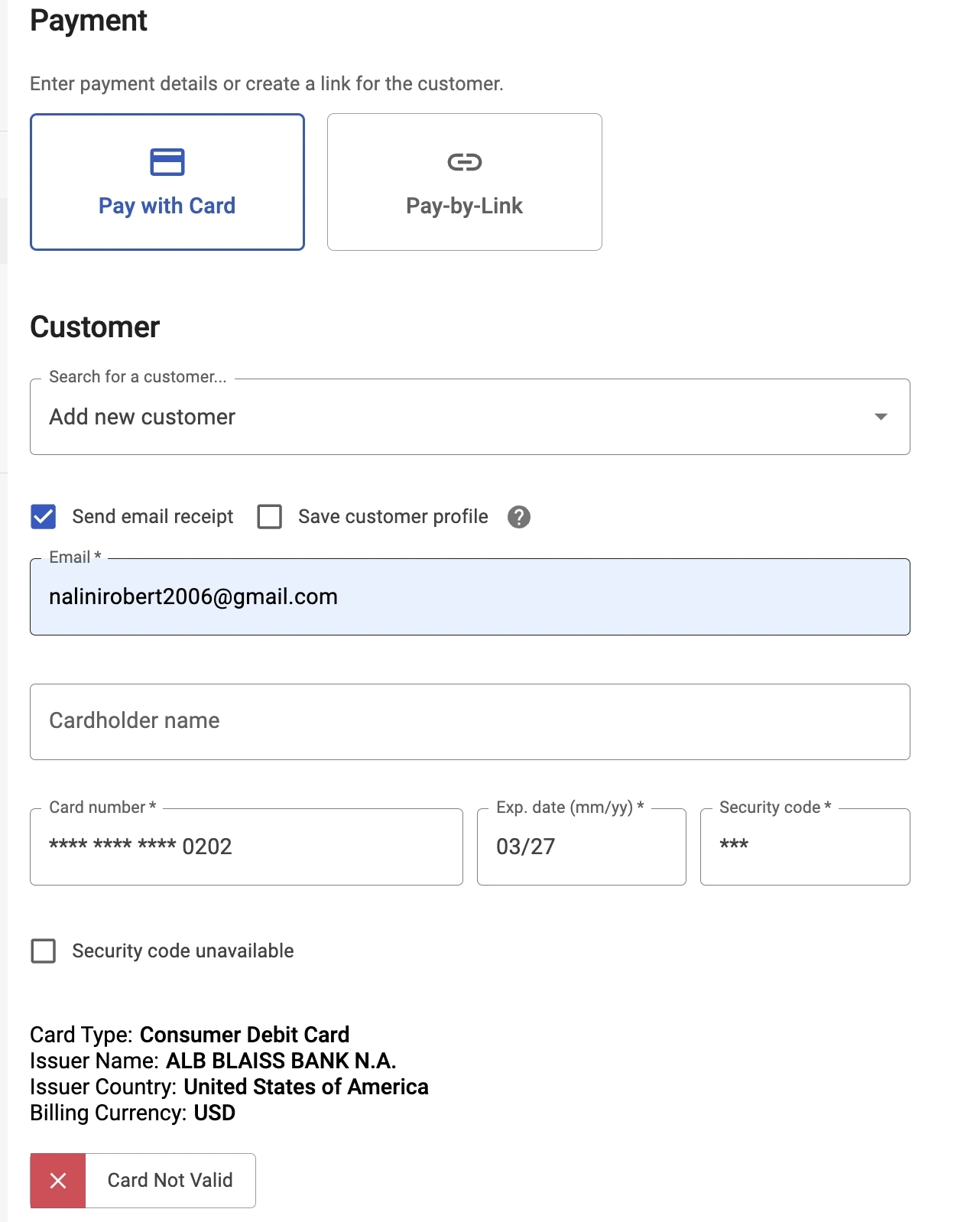Click the chain link icon
This screenshot has width=980, height=1222.
tap(464, 162)
